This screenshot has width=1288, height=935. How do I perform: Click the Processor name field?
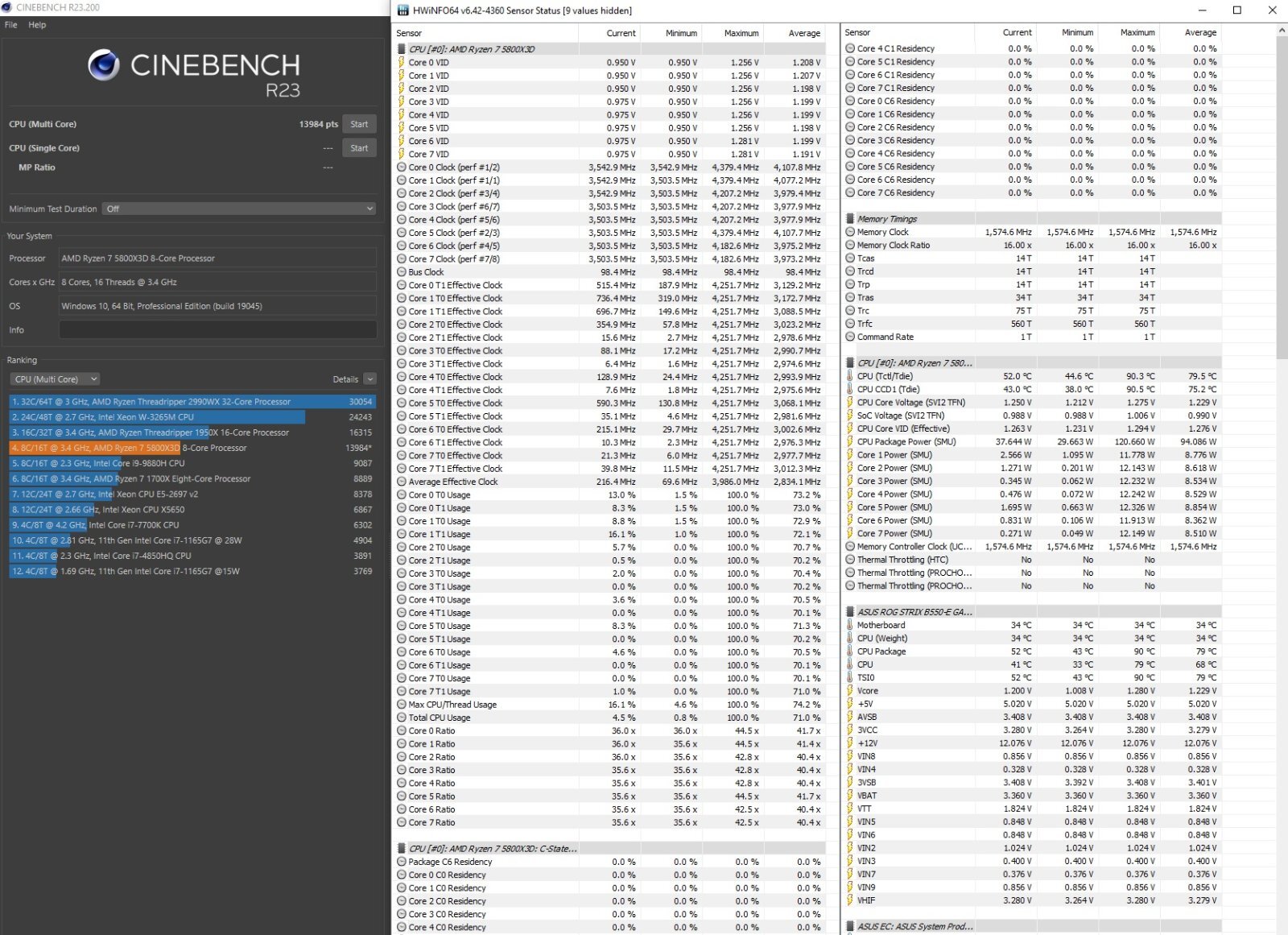[217, 259]
